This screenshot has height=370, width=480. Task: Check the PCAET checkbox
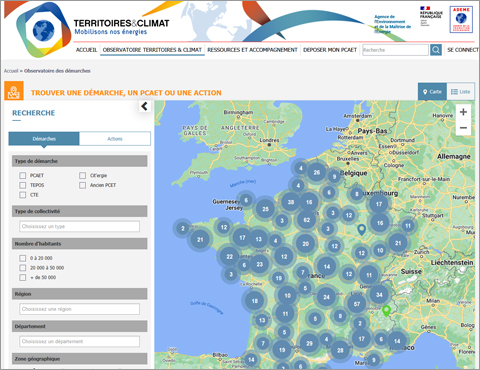(x=23, y=176)
